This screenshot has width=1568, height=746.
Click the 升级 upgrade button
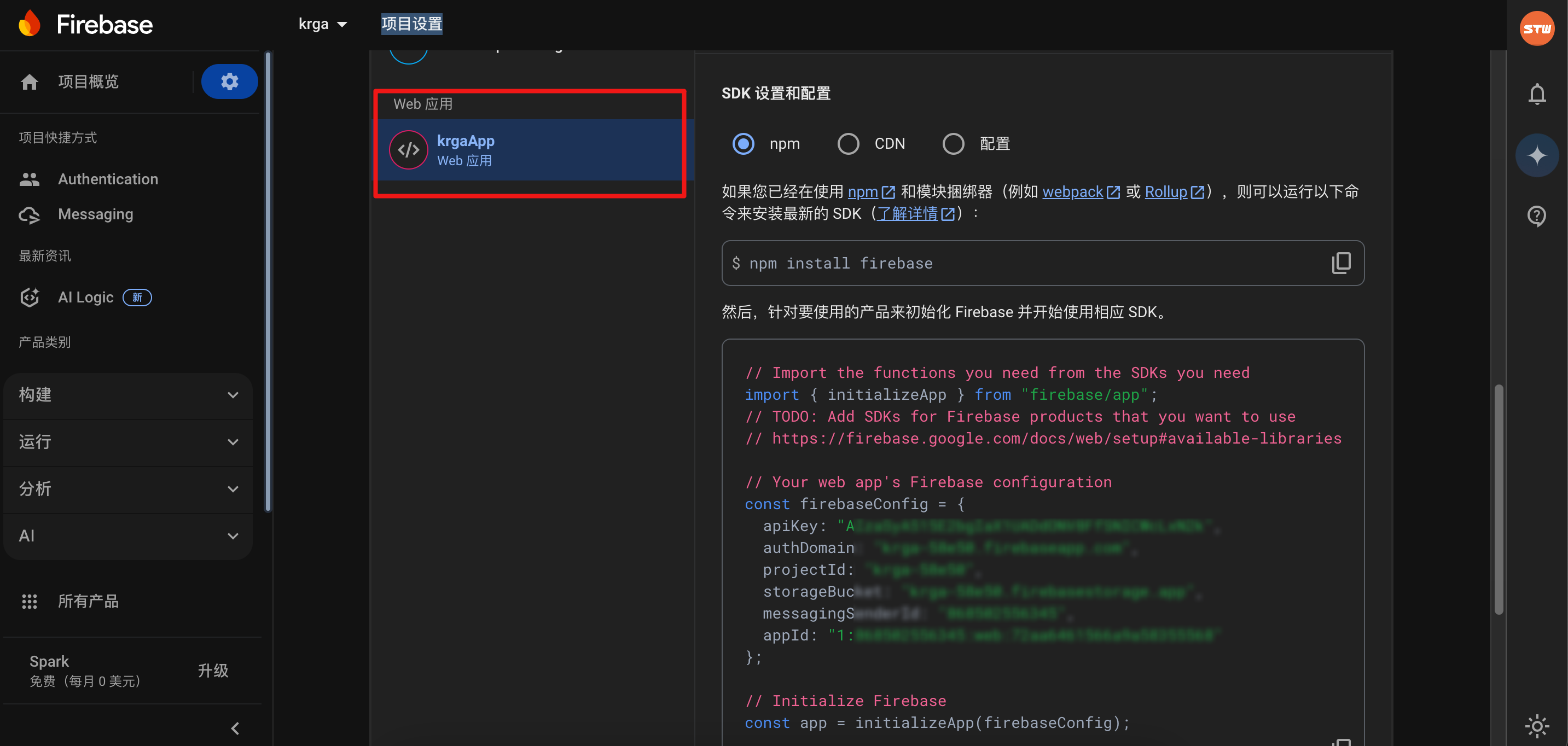point(213,671)
